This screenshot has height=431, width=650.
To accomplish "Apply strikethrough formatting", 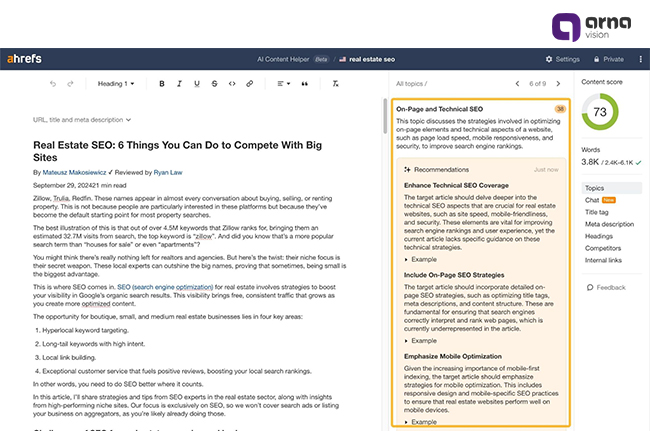I will tap(215, 84).
